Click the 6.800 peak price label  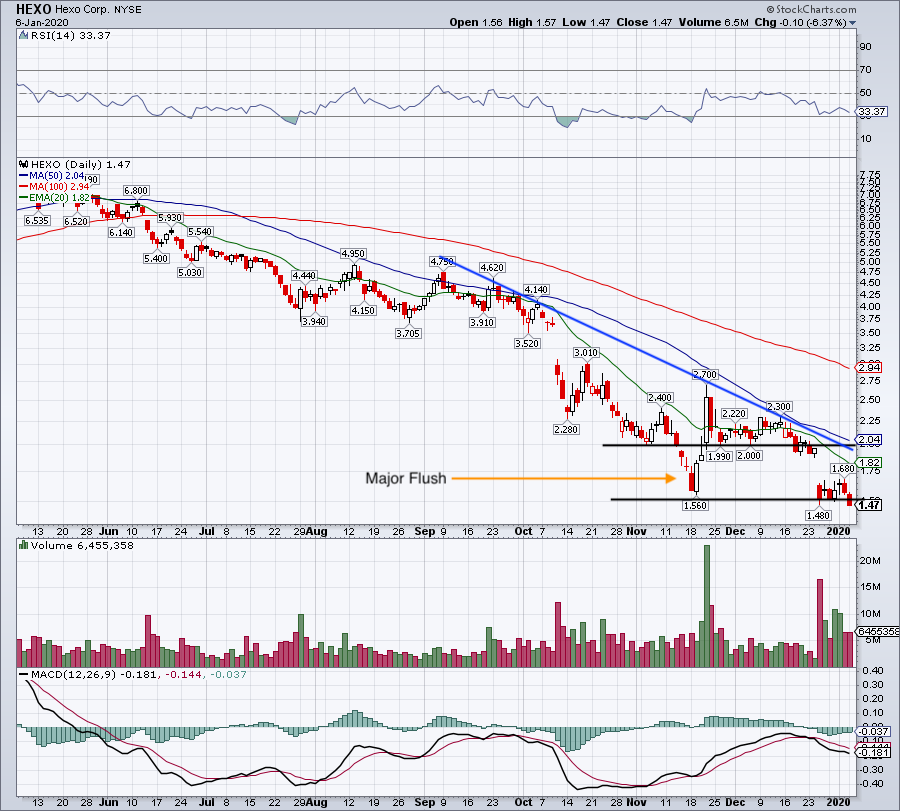tap(136, 191)
